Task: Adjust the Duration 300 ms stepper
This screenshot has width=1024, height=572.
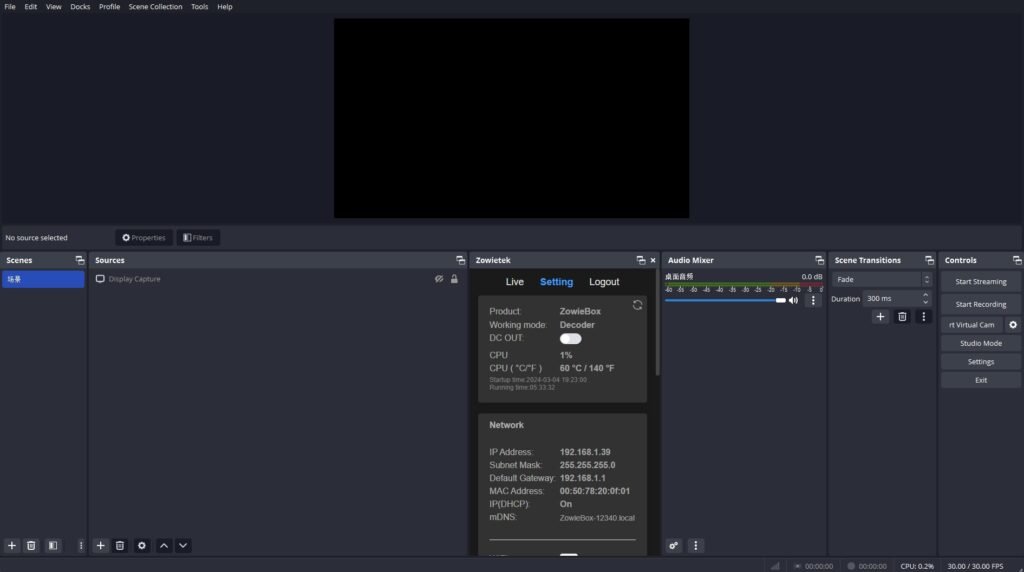Action: pyautogui.click(x=926, y=298)
